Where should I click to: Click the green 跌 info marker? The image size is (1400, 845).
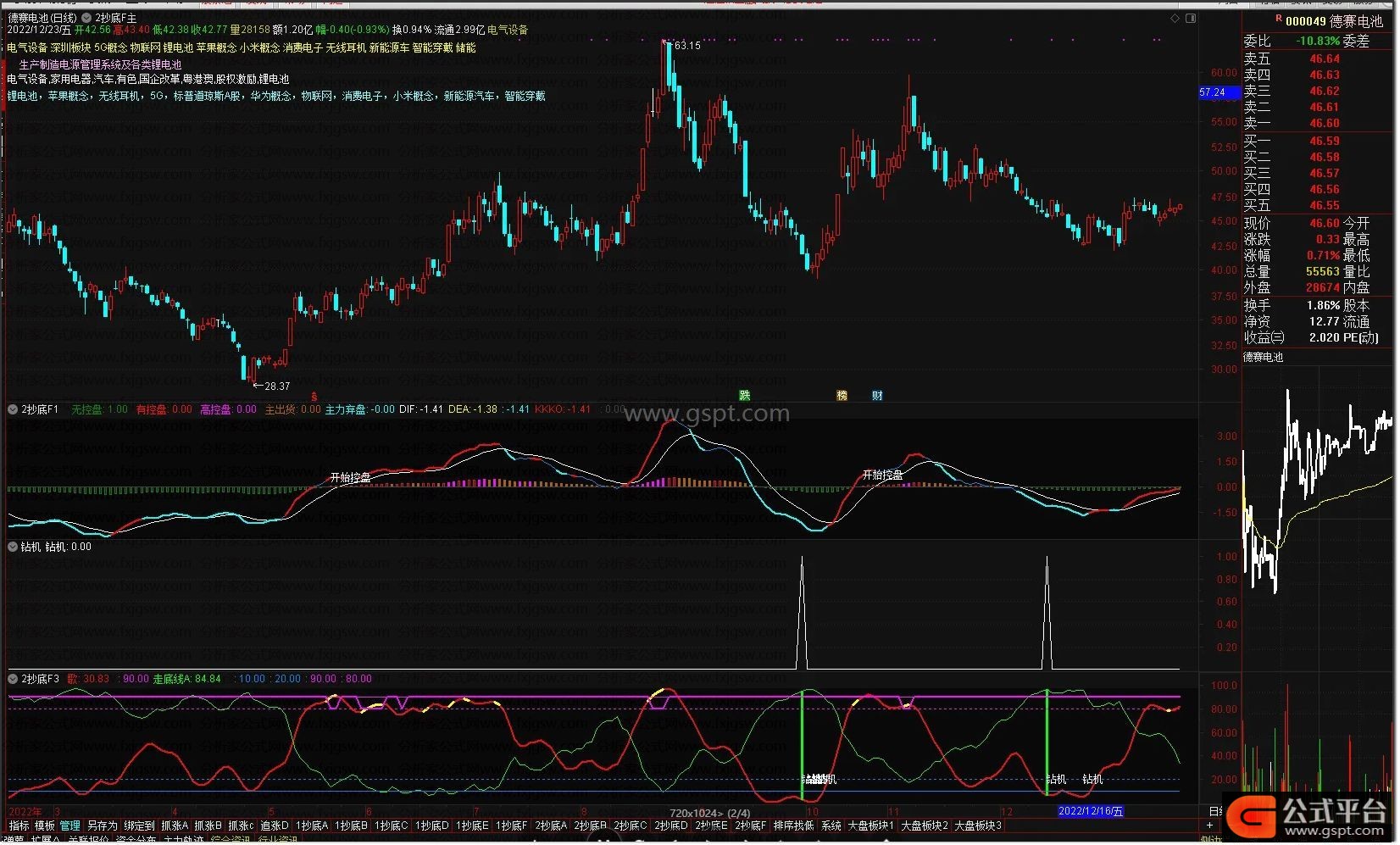(745, 396)
